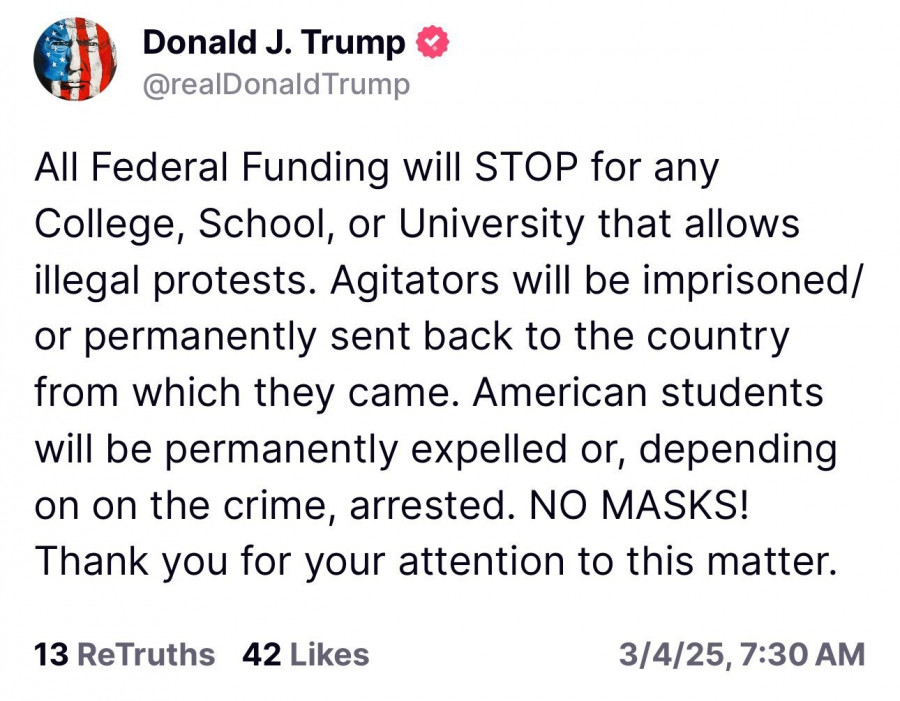Click the ReTruths label

[146, 655]
